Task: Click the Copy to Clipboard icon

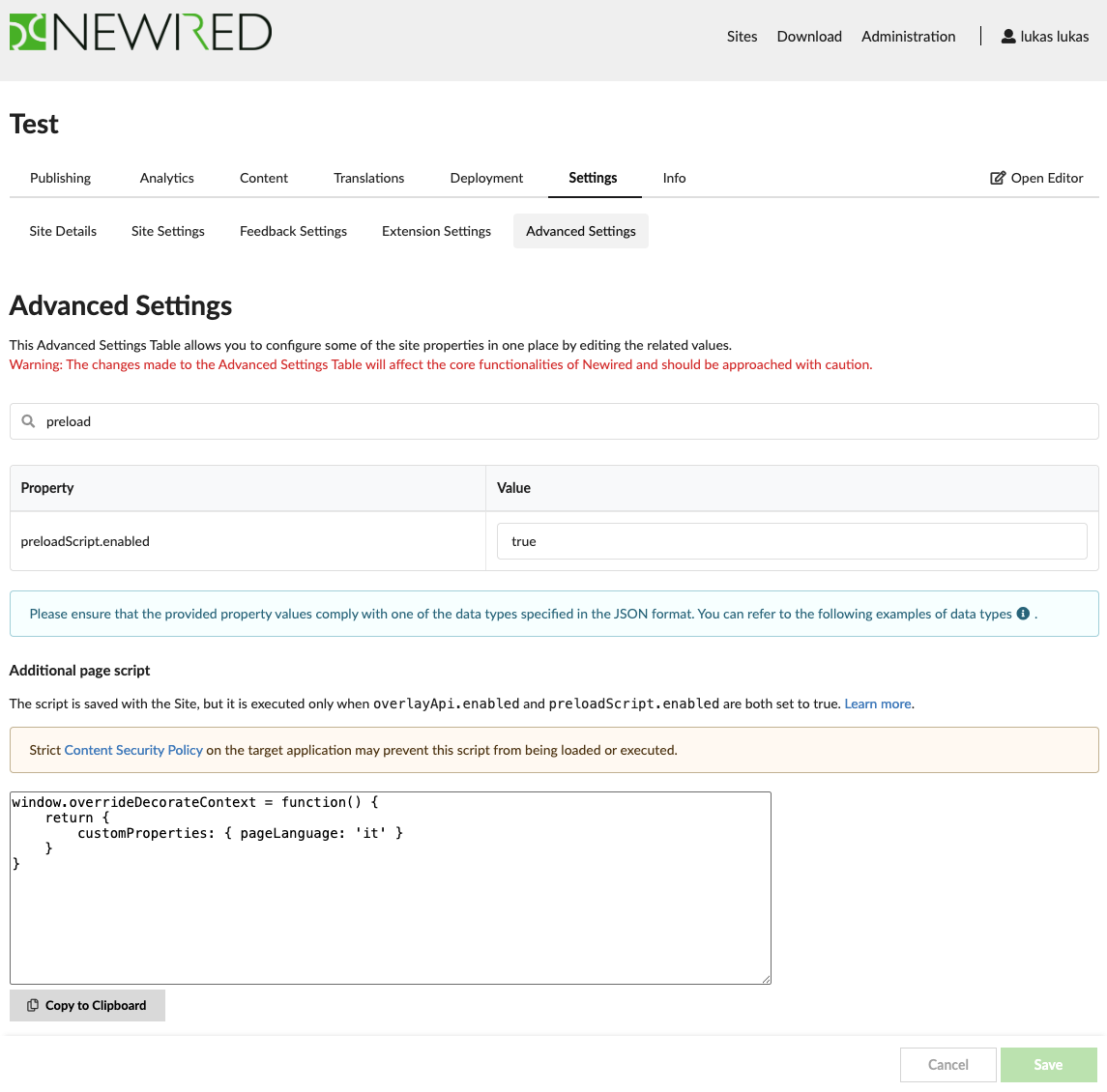Action: point(33,1005)
